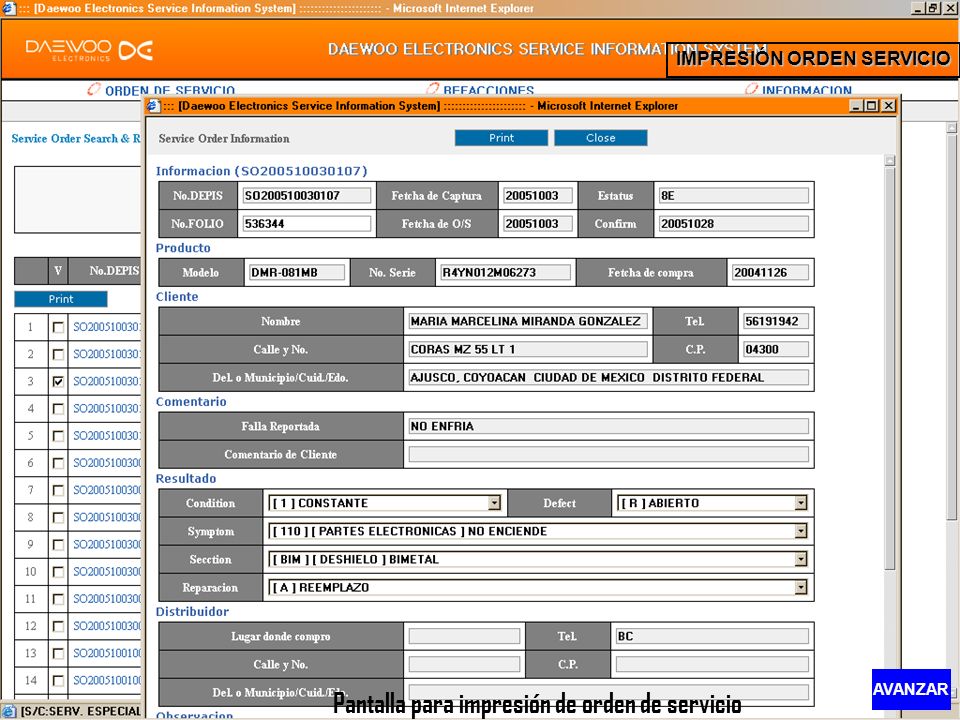The height and width of the screenshot is (720, 960).
Task: Open service order link in row 3
Action: click(x=107, y=381)
